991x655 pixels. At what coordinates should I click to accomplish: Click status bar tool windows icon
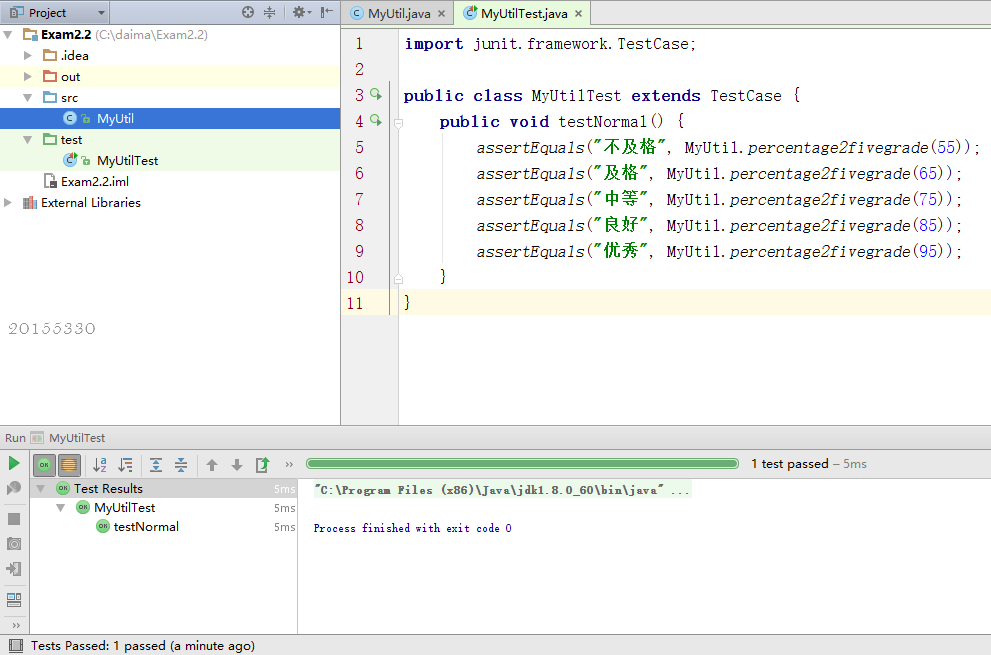[16, 646]
